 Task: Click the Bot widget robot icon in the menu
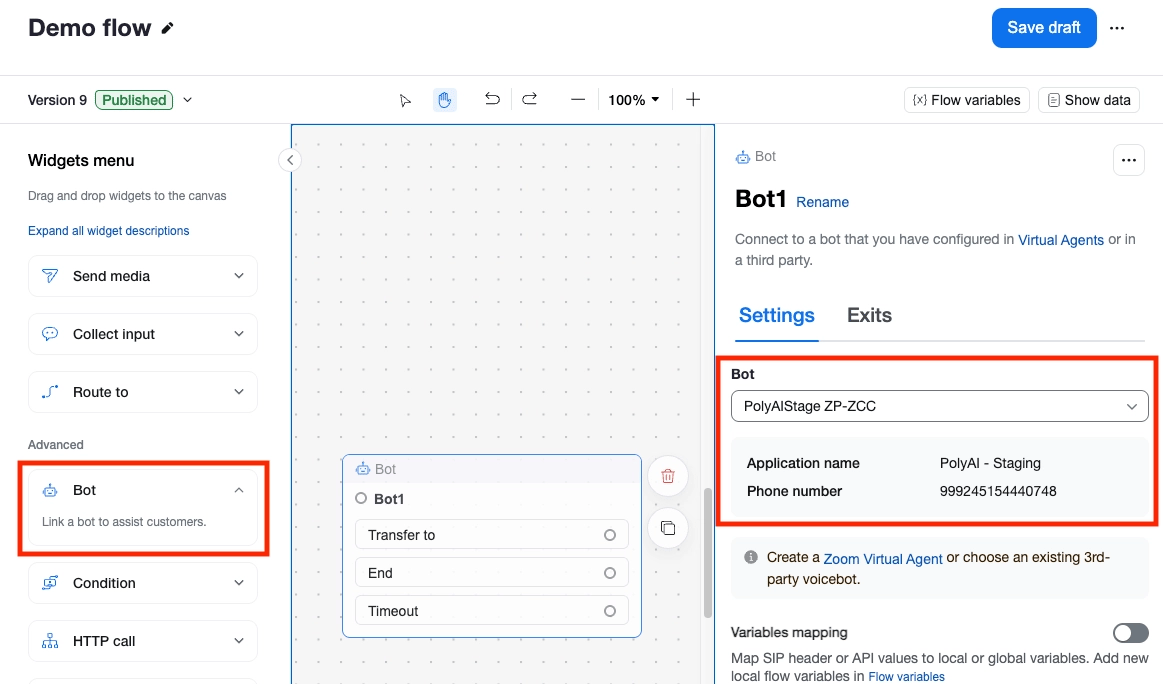(x=50, y=490)
